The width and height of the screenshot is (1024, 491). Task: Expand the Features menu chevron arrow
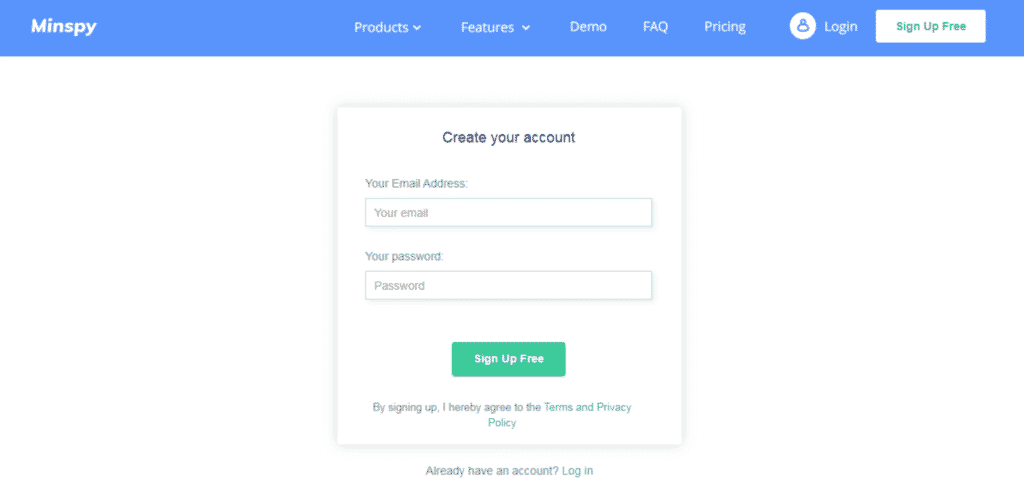click(x=525, y=28)
